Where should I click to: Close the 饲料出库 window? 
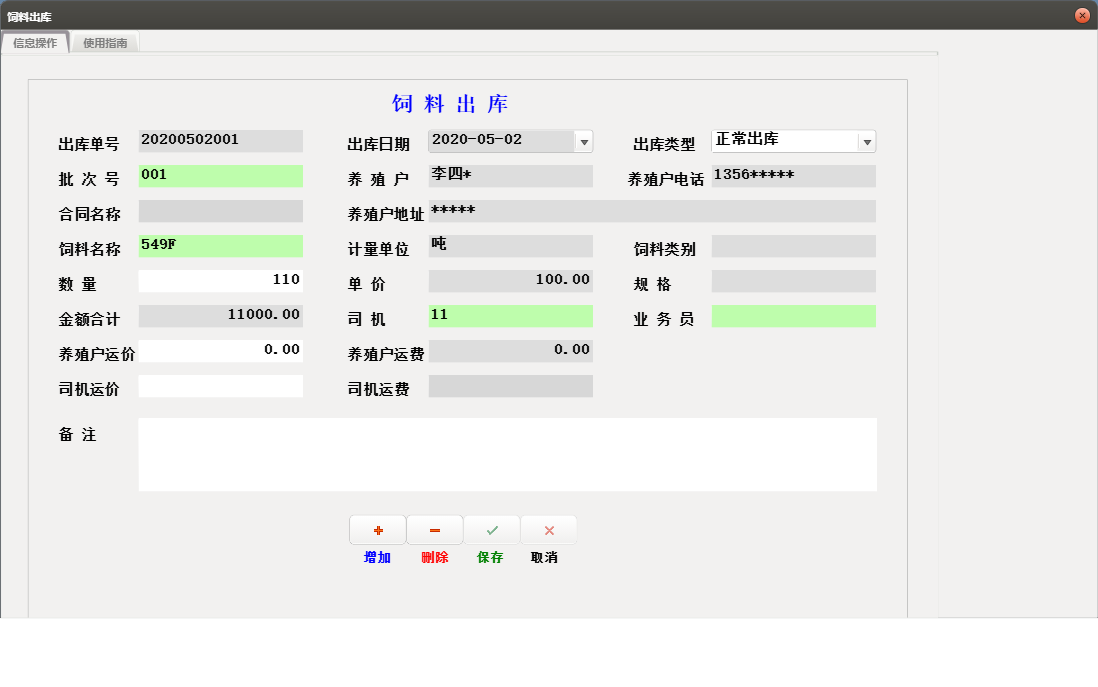tap(1082, 15)
